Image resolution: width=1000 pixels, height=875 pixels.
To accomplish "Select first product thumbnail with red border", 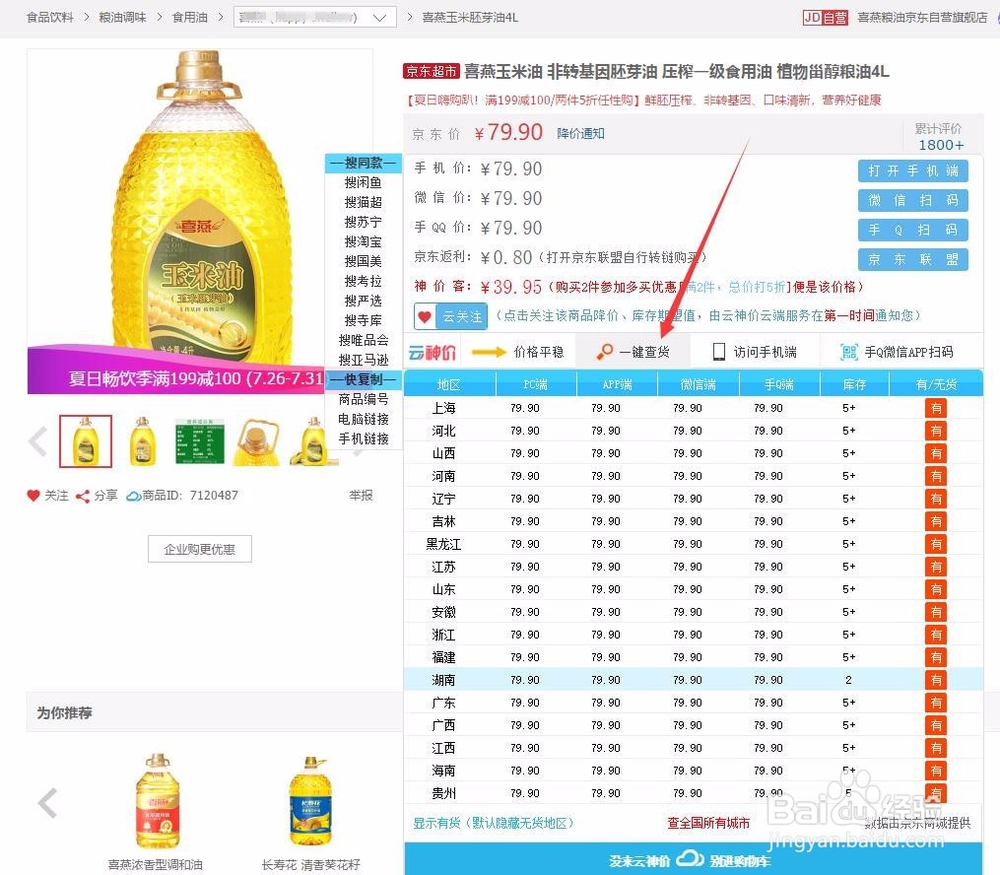I will coord(85,441).
